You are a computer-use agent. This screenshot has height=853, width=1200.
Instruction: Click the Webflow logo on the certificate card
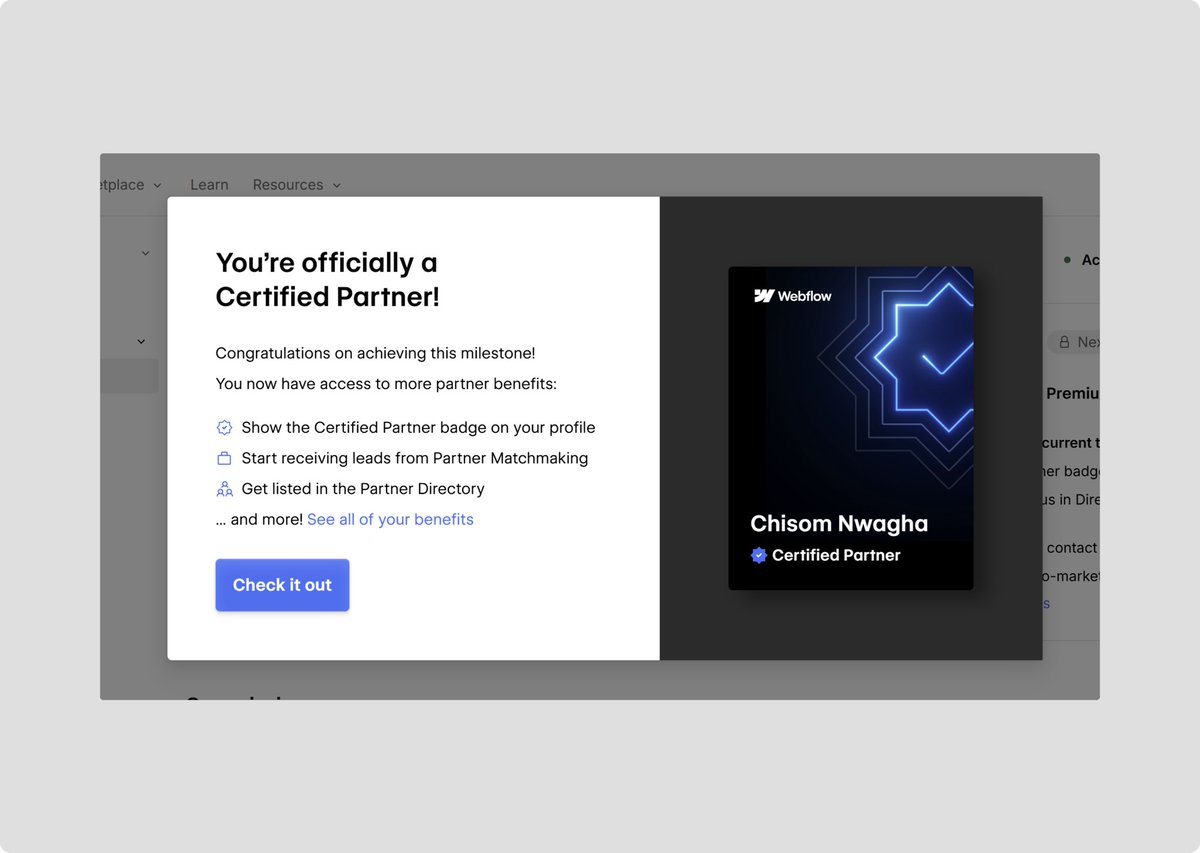[792, 296]
